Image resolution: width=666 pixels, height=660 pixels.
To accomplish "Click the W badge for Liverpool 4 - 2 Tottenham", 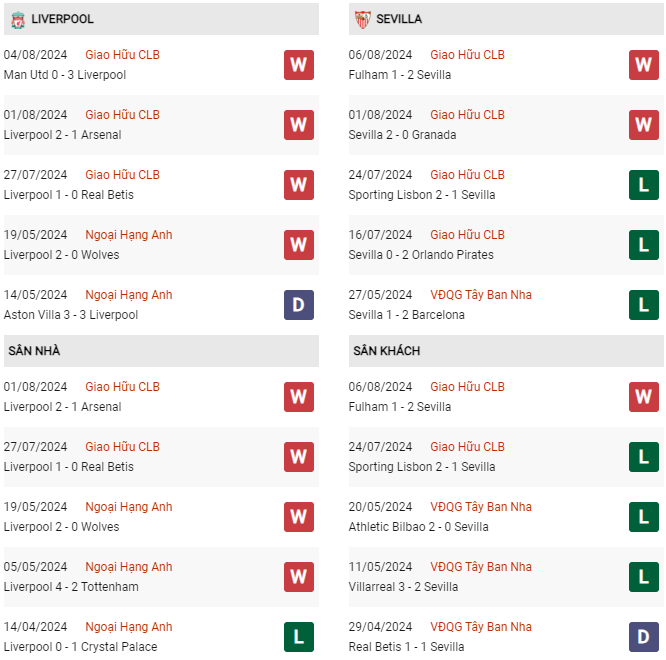I will [x=298, y=577].
